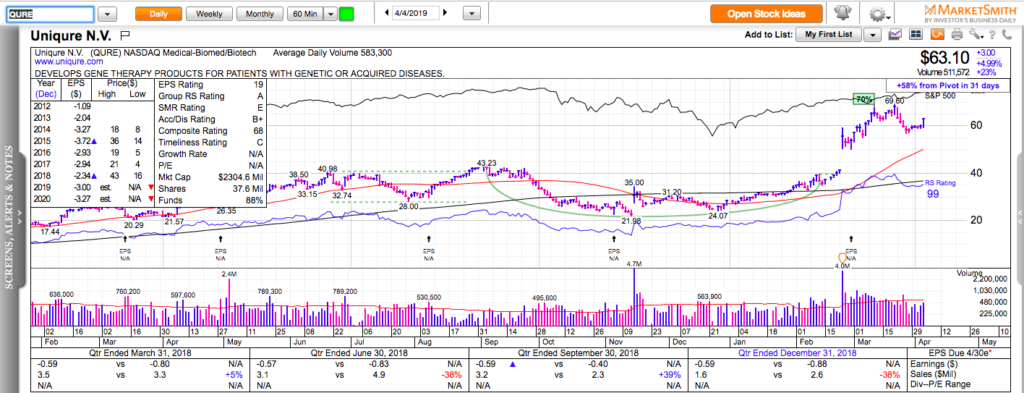Click the 21.98 price low label
The height and width of the screenshot is (393, 1024).
pos(632,222)
